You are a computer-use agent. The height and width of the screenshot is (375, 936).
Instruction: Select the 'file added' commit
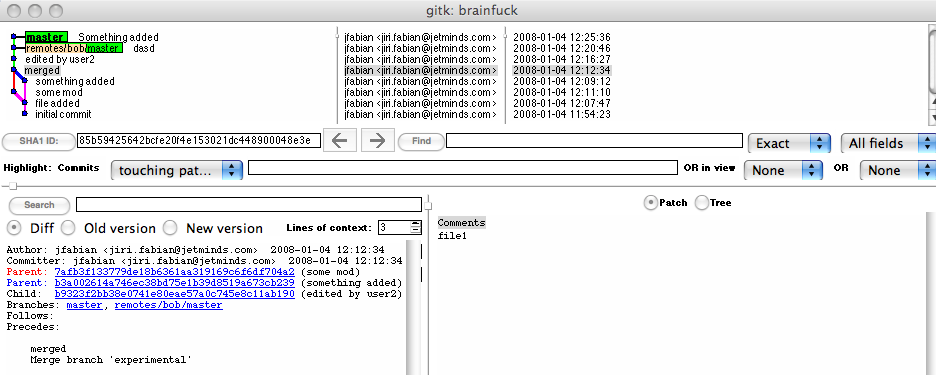[57, 103]
